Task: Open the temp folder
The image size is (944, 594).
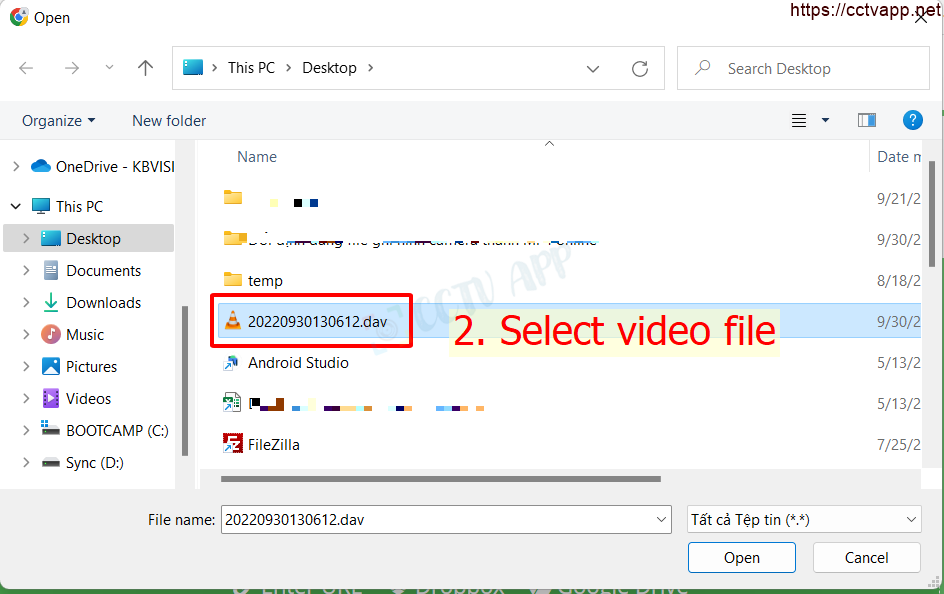Action: click(265, 280)
